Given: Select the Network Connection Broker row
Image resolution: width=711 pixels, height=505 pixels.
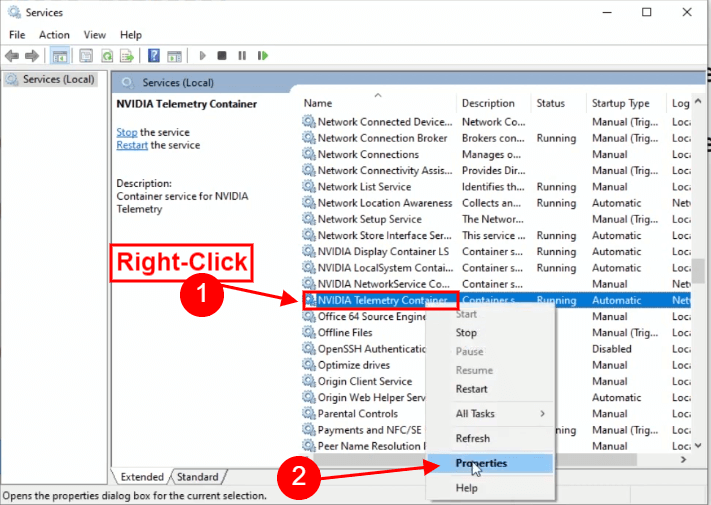Looking at the screenshot, I should (x=496, y=138).
